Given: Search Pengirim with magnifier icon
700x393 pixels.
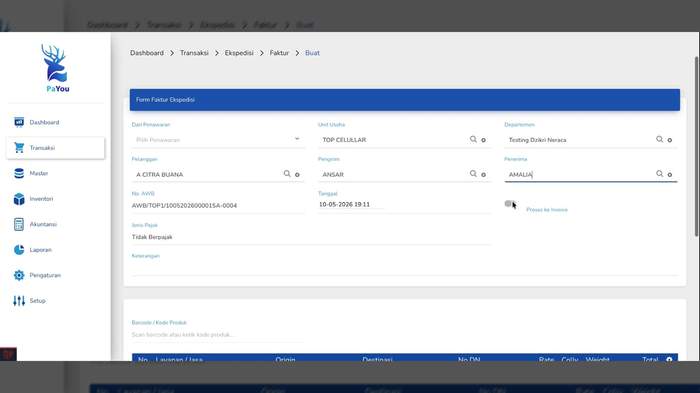Looking at the screenshot, I should point(473,174).
